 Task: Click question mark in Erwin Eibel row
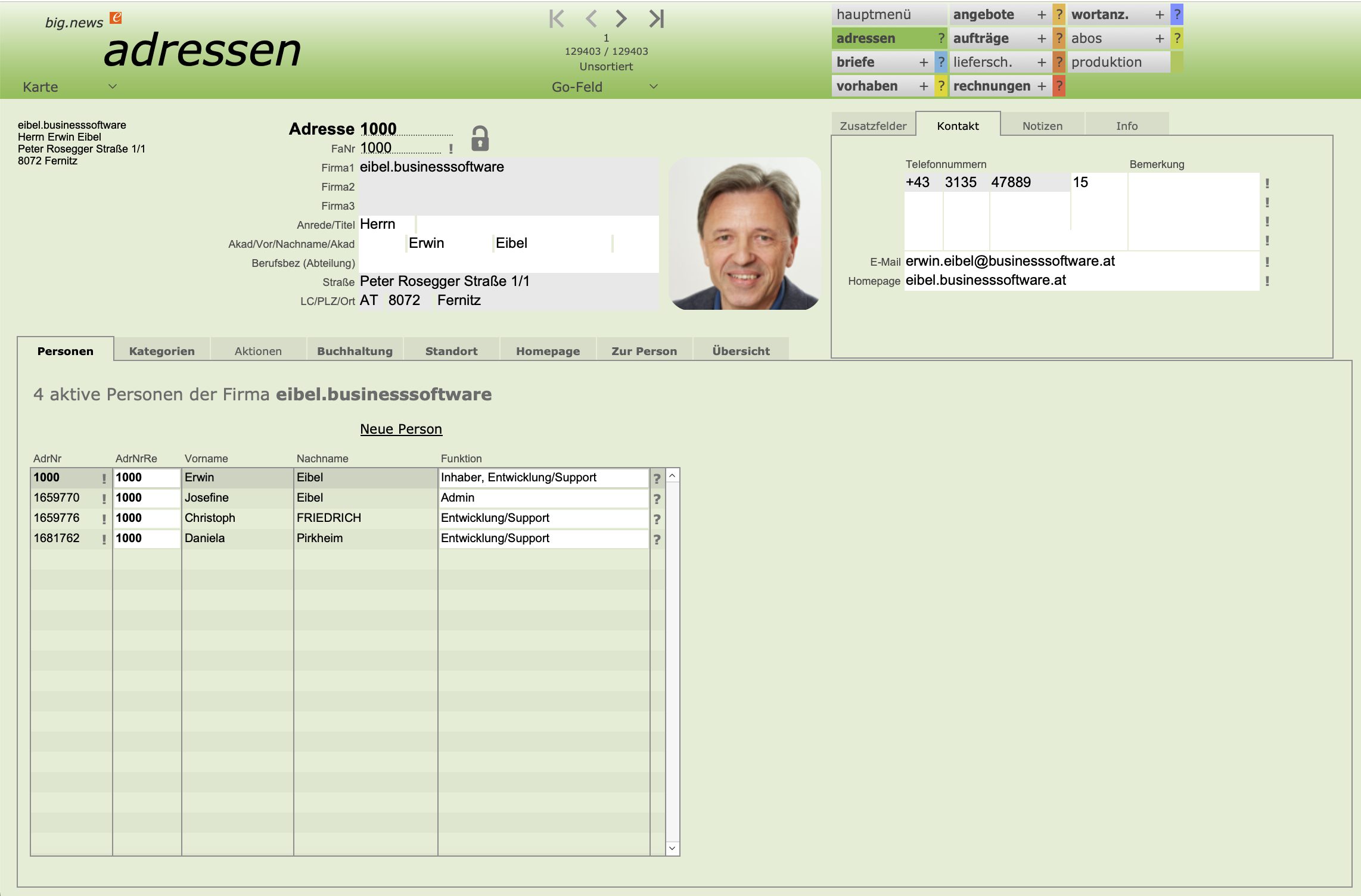657,478
